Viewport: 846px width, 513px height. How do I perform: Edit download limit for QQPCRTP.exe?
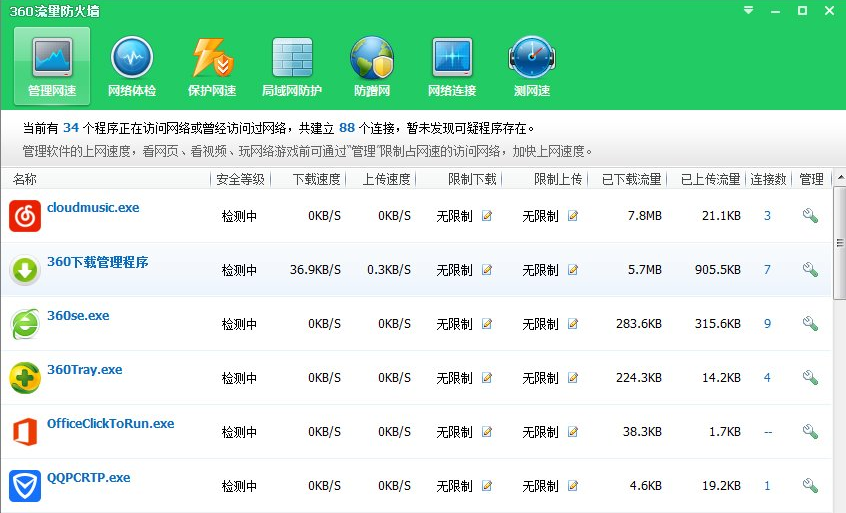tap(487, 485)
